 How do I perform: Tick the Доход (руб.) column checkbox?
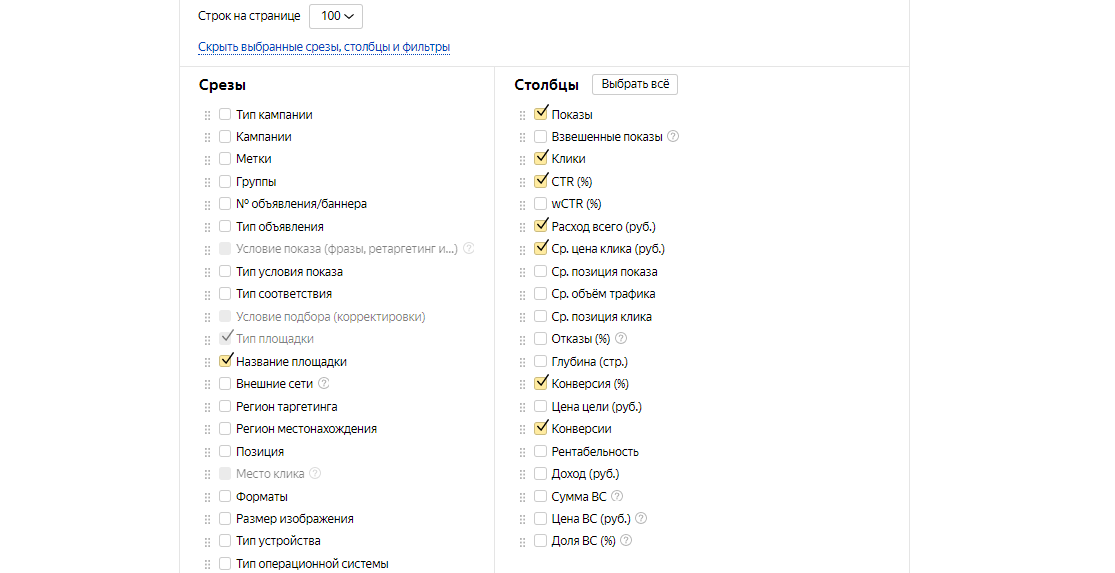(541, 474)
